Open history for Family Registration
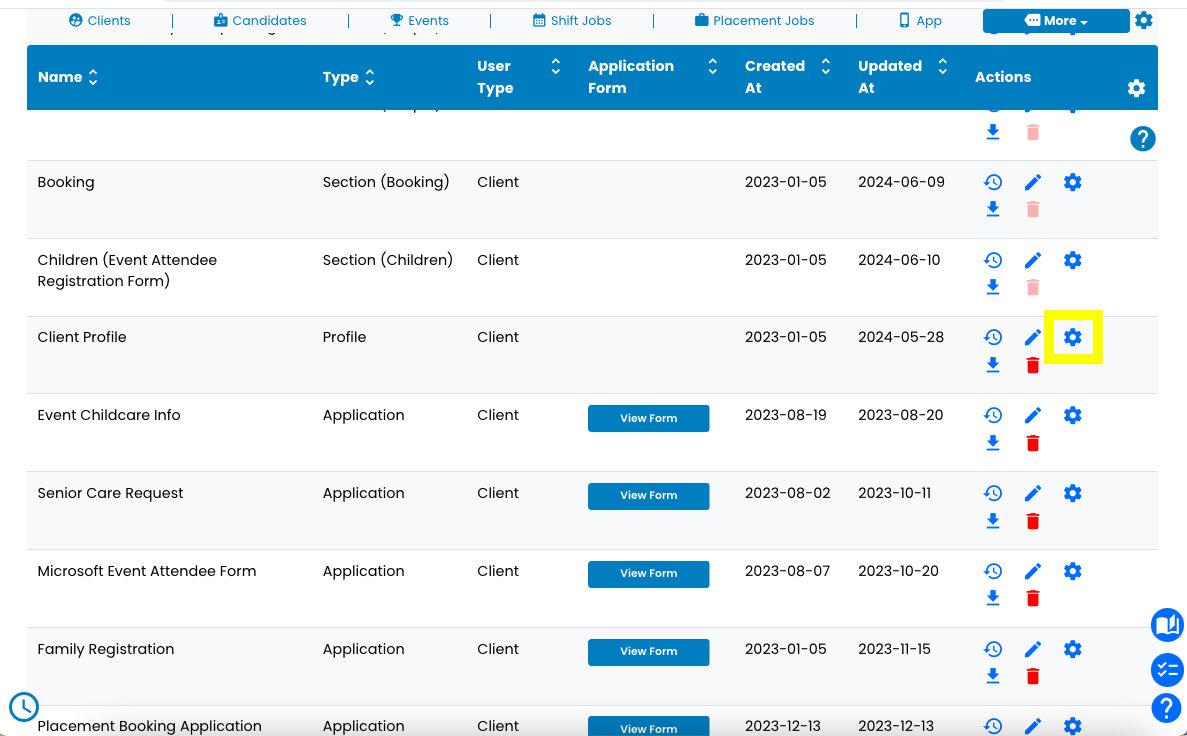The height and width of the screenshot is (736, 1187). [992, 650]
